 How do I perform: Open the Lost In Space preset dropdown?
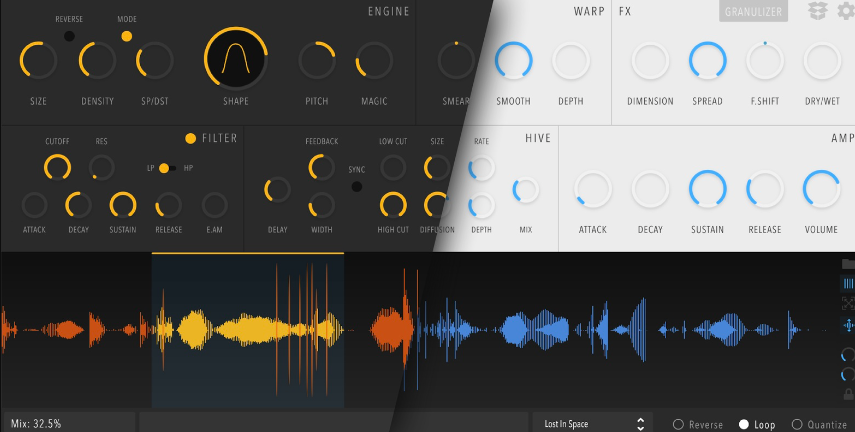tap(593, 424)
